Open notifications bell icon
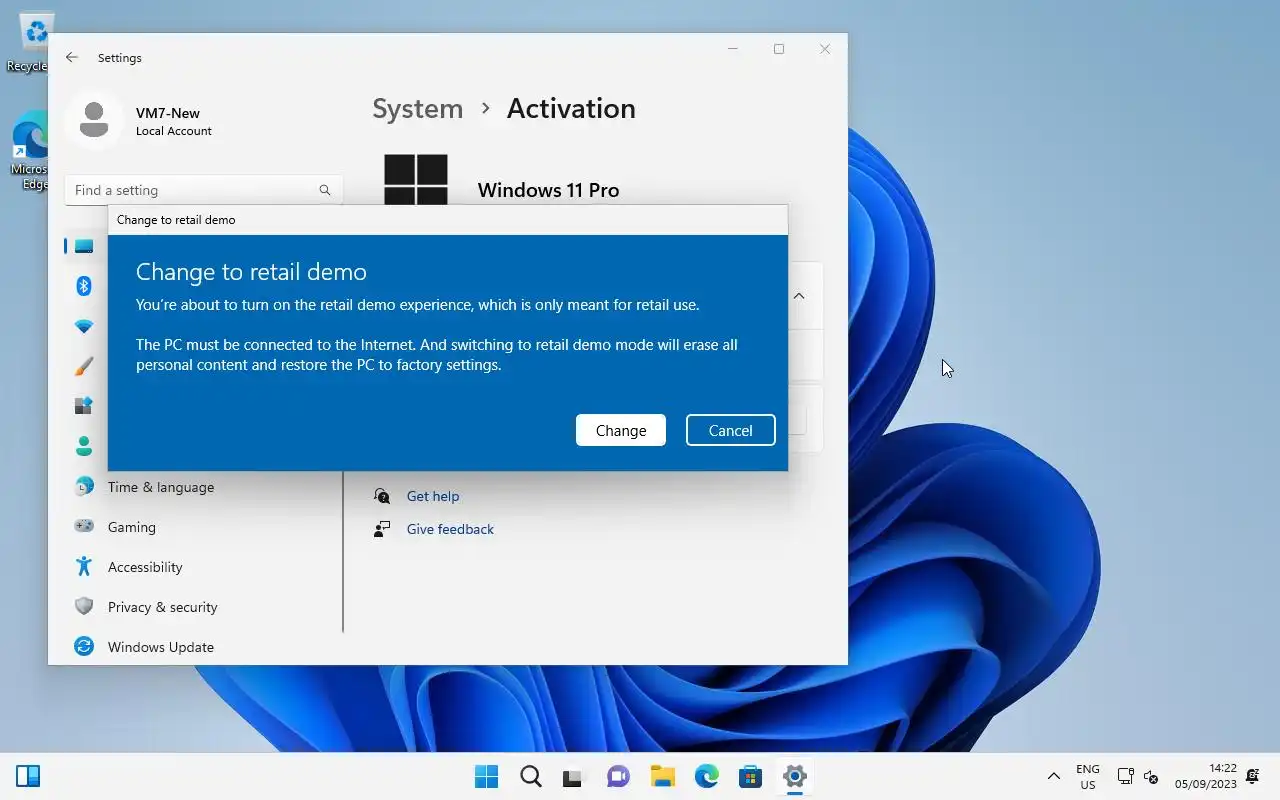 tap(1253, 776)
